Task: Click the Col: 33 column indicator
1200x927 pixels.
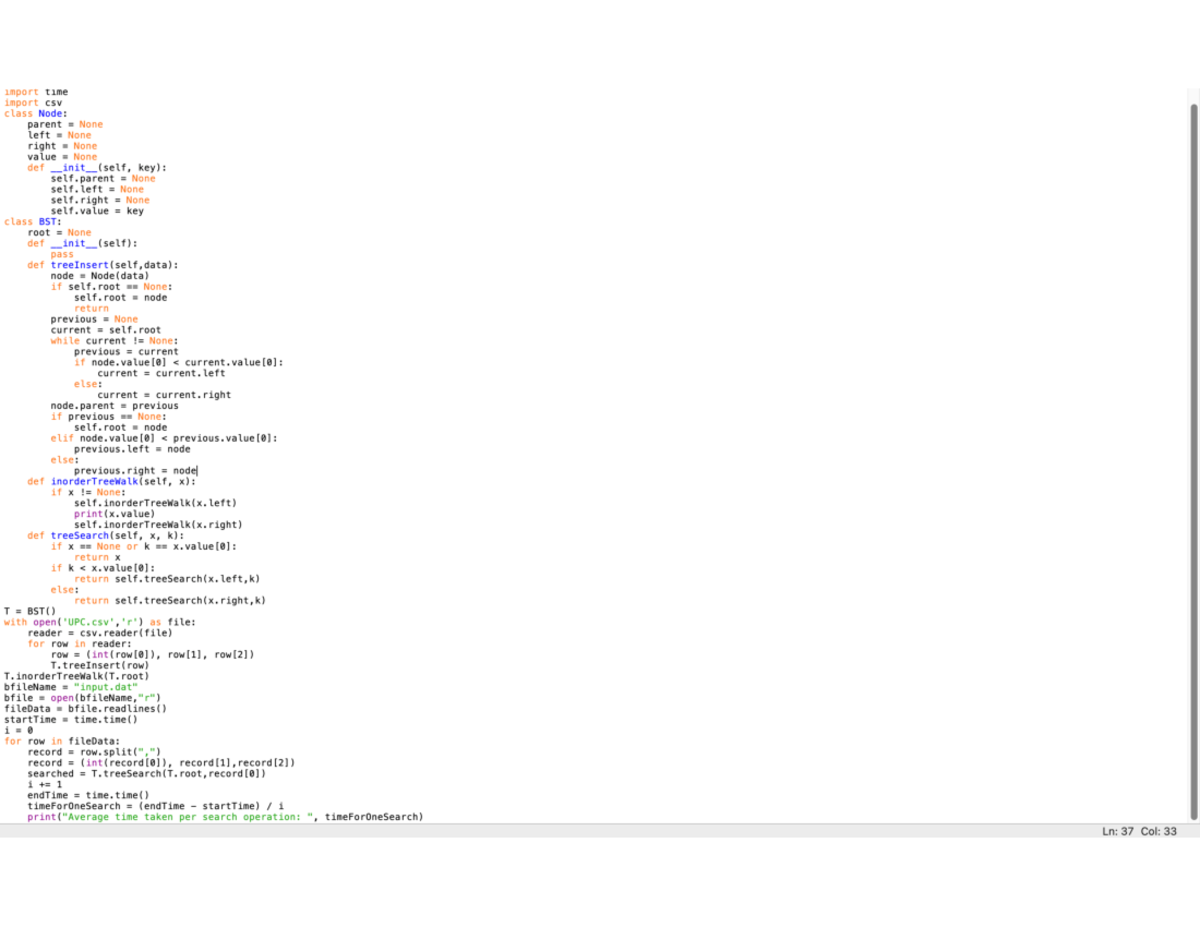Action: coord(1158,832)
